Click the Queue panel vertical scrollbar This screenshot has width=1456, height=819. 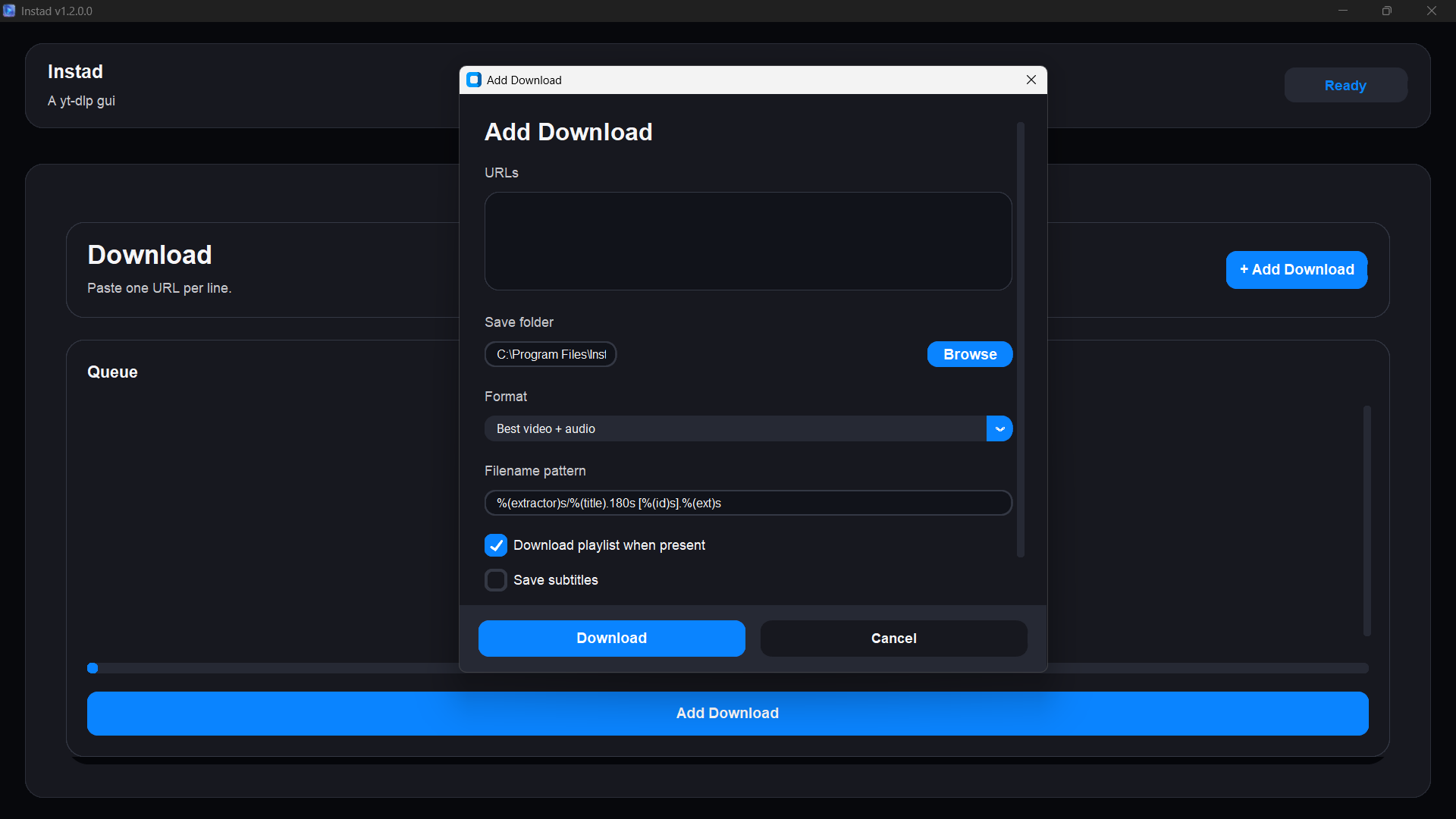point(1367,520)
